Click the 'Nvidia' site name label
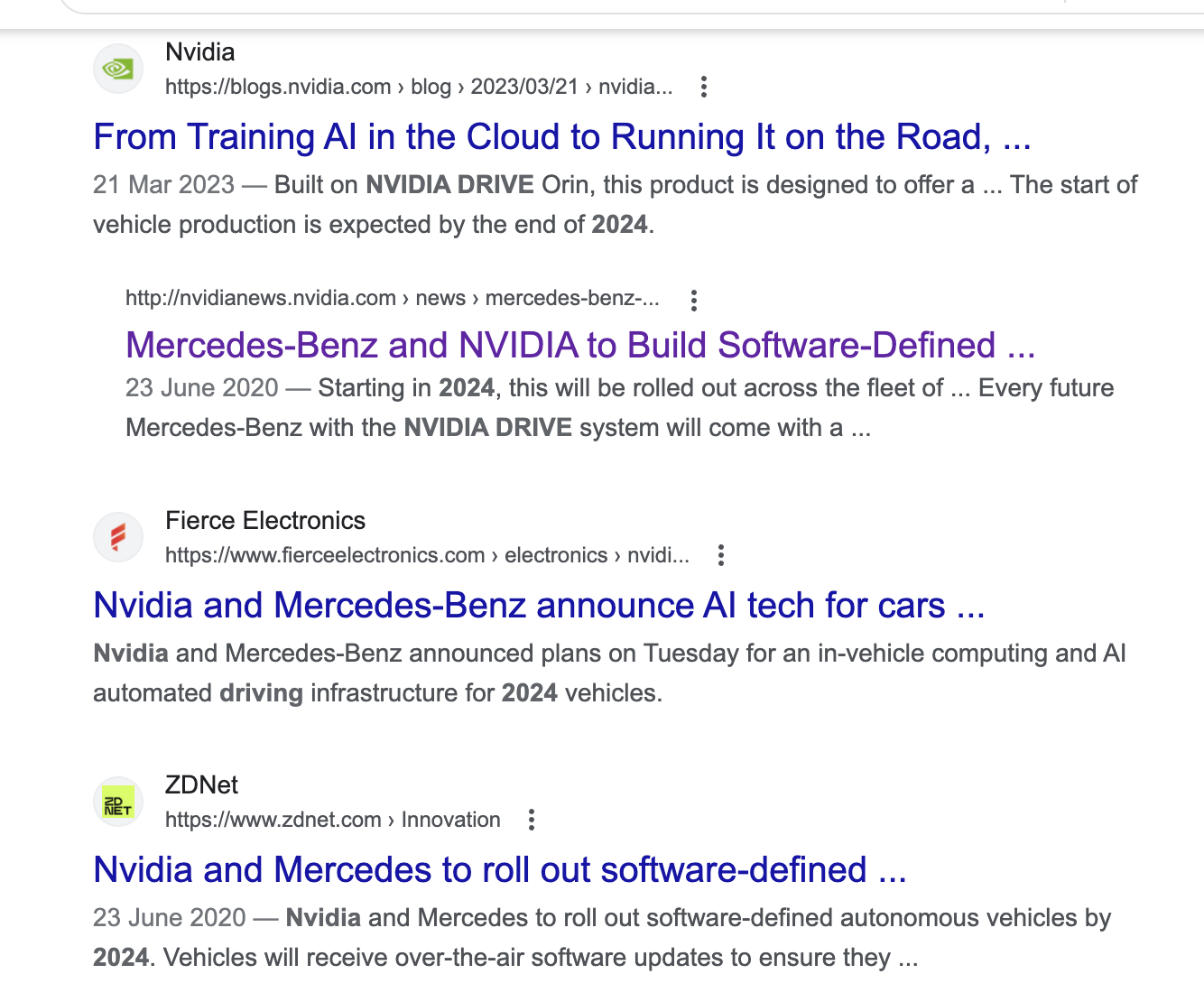1204x1002 pixels. pyautogui.click(x=200, y=52)
